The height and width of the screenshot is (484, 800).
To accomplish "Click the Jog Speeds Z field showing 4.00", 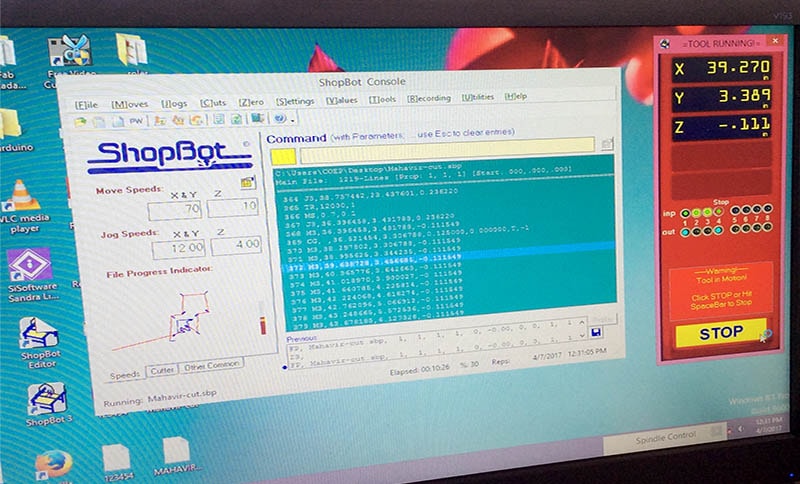I will click(x=236, y=245).
